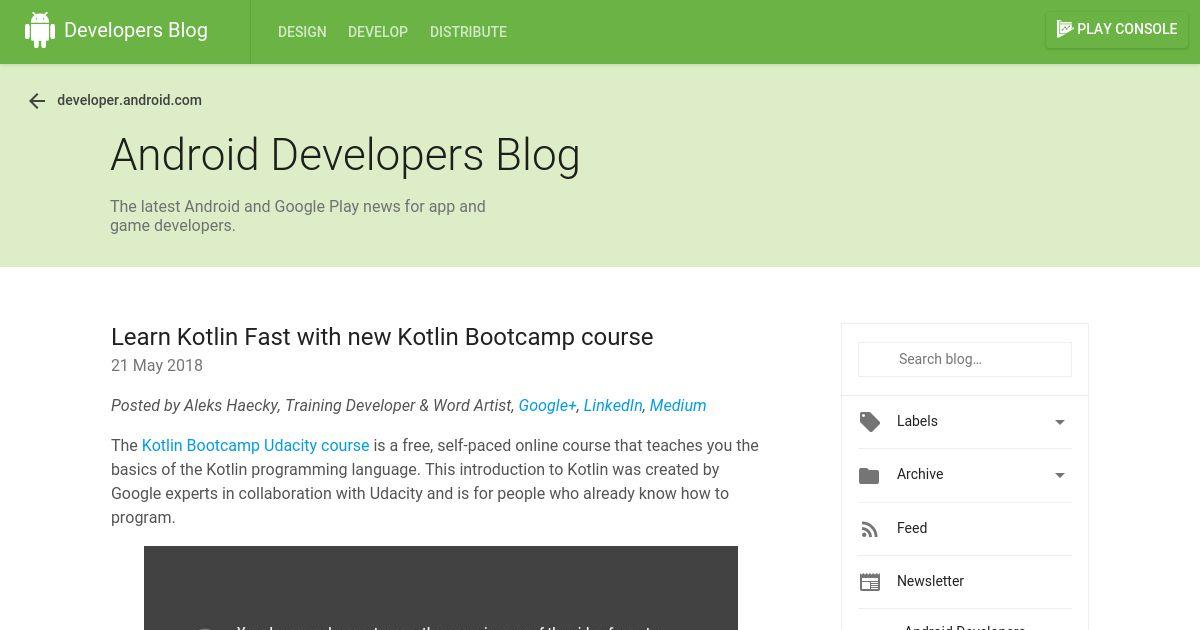Click the Newsletter icon in sidebar

click(870, 582)
